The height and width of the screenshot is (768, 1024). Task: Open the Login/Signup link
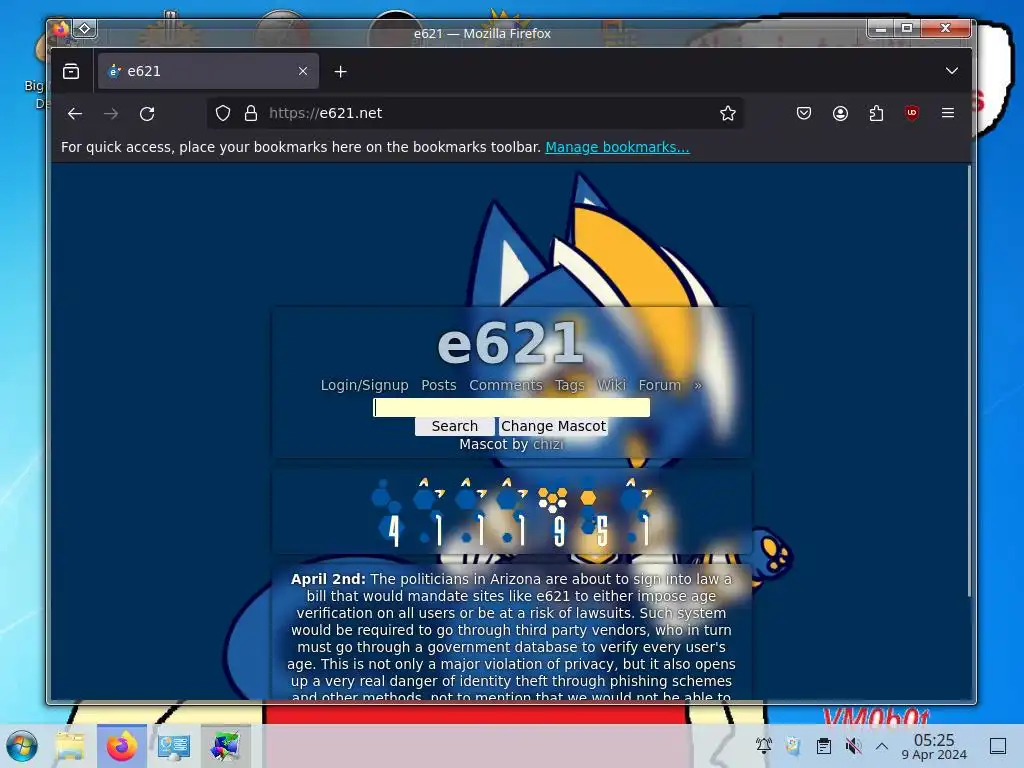(364, 385)
